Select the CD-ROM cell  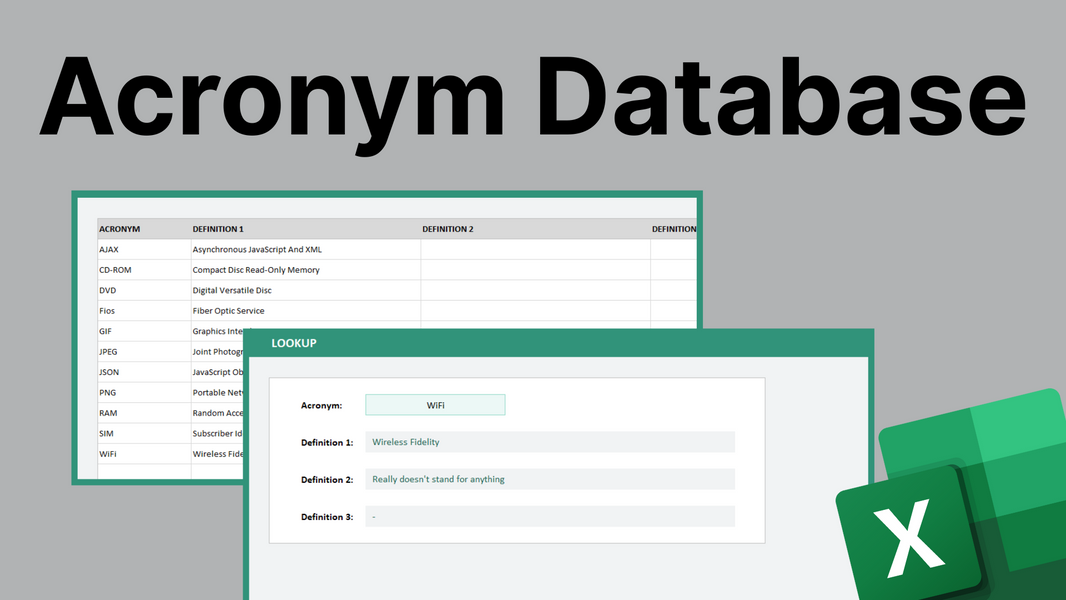(144, 270)
